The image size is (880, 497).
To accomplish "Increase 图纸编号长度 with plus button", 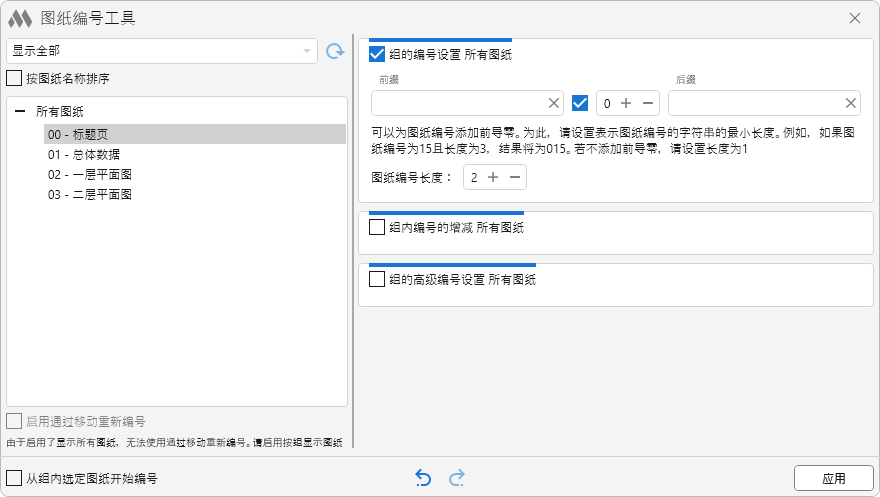I will (x=493, y=177).
